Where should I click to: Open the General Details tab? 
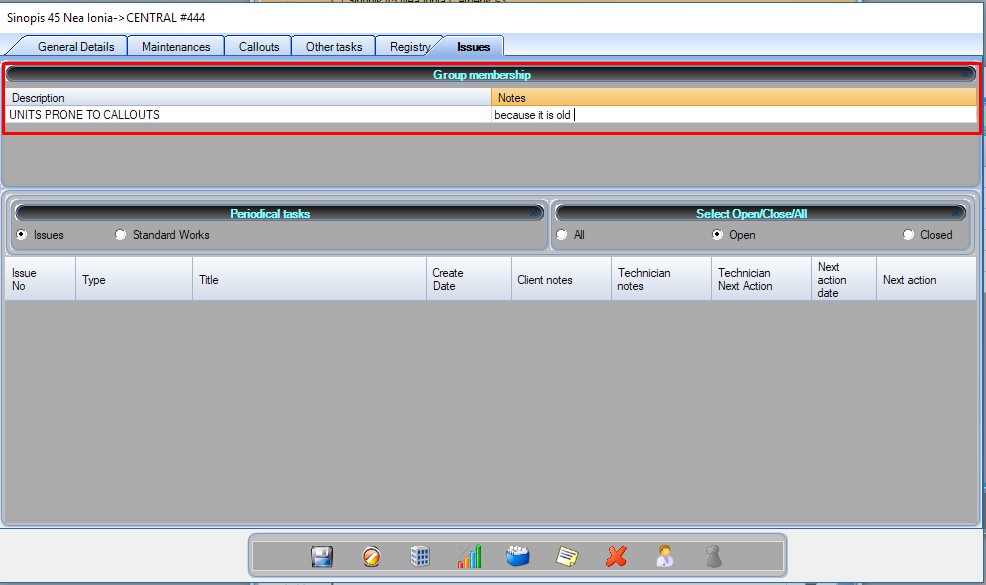(76, 46)
